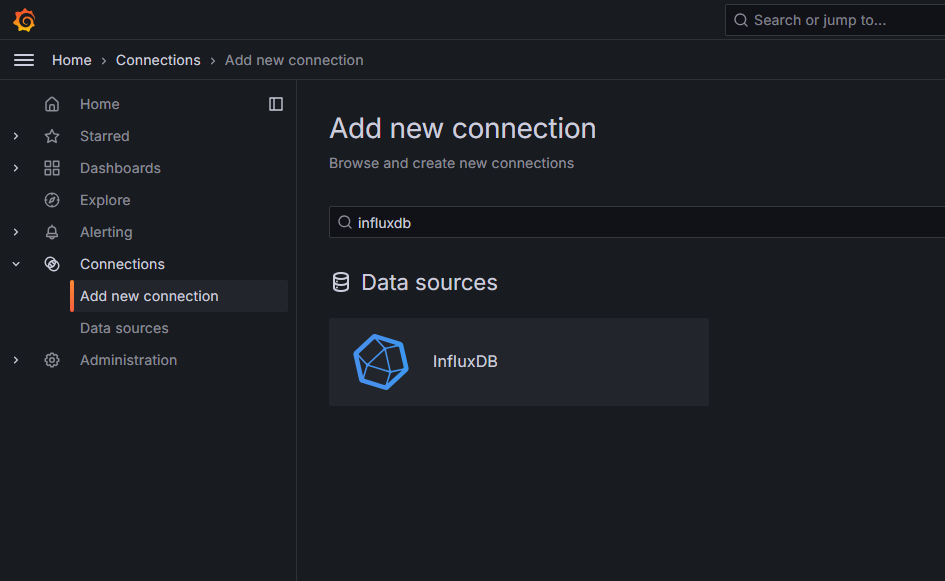Click the influxdb search input field

[637, 222]
